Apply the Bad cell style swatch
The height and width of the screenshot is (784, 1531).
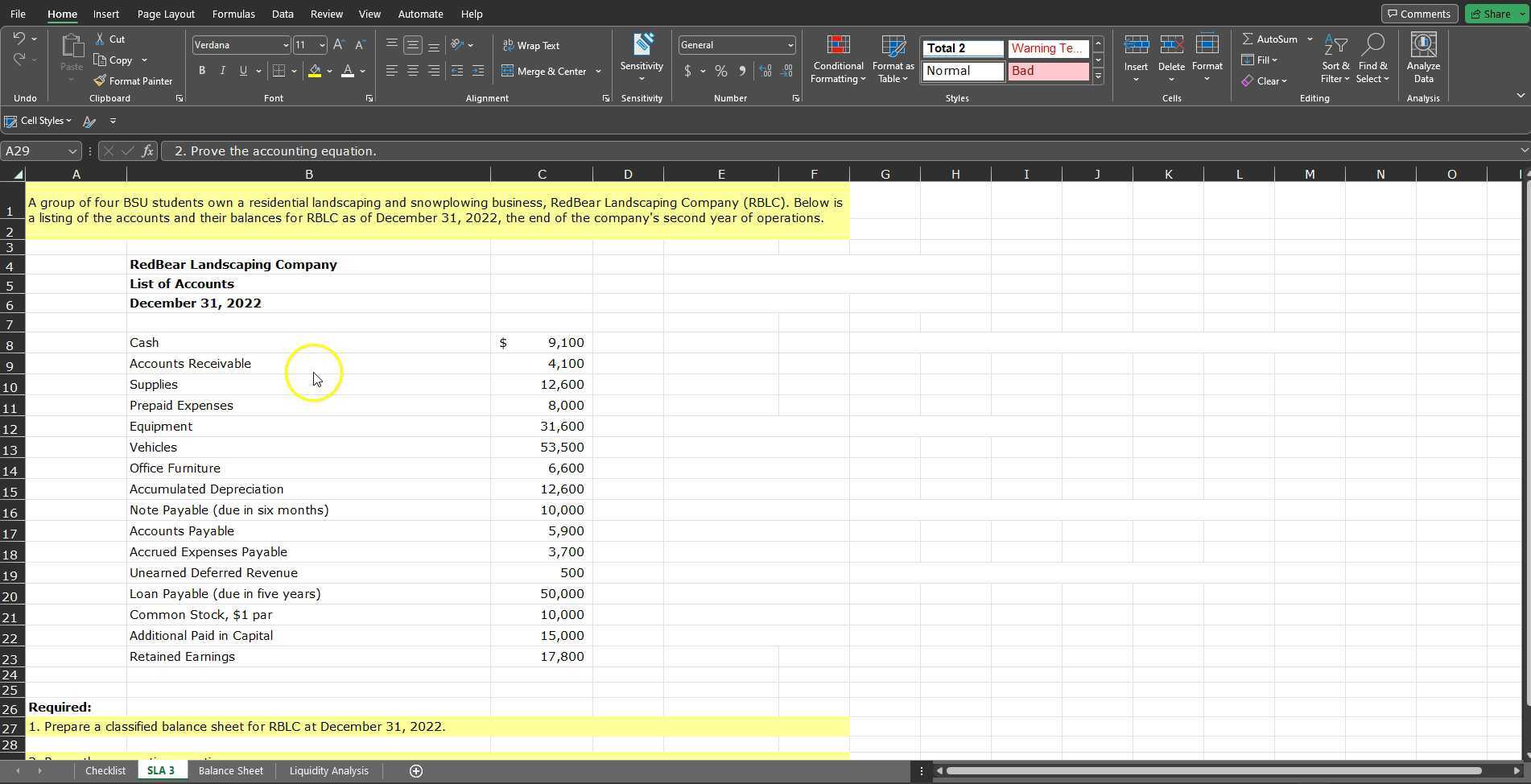(x=1047, y=72)
